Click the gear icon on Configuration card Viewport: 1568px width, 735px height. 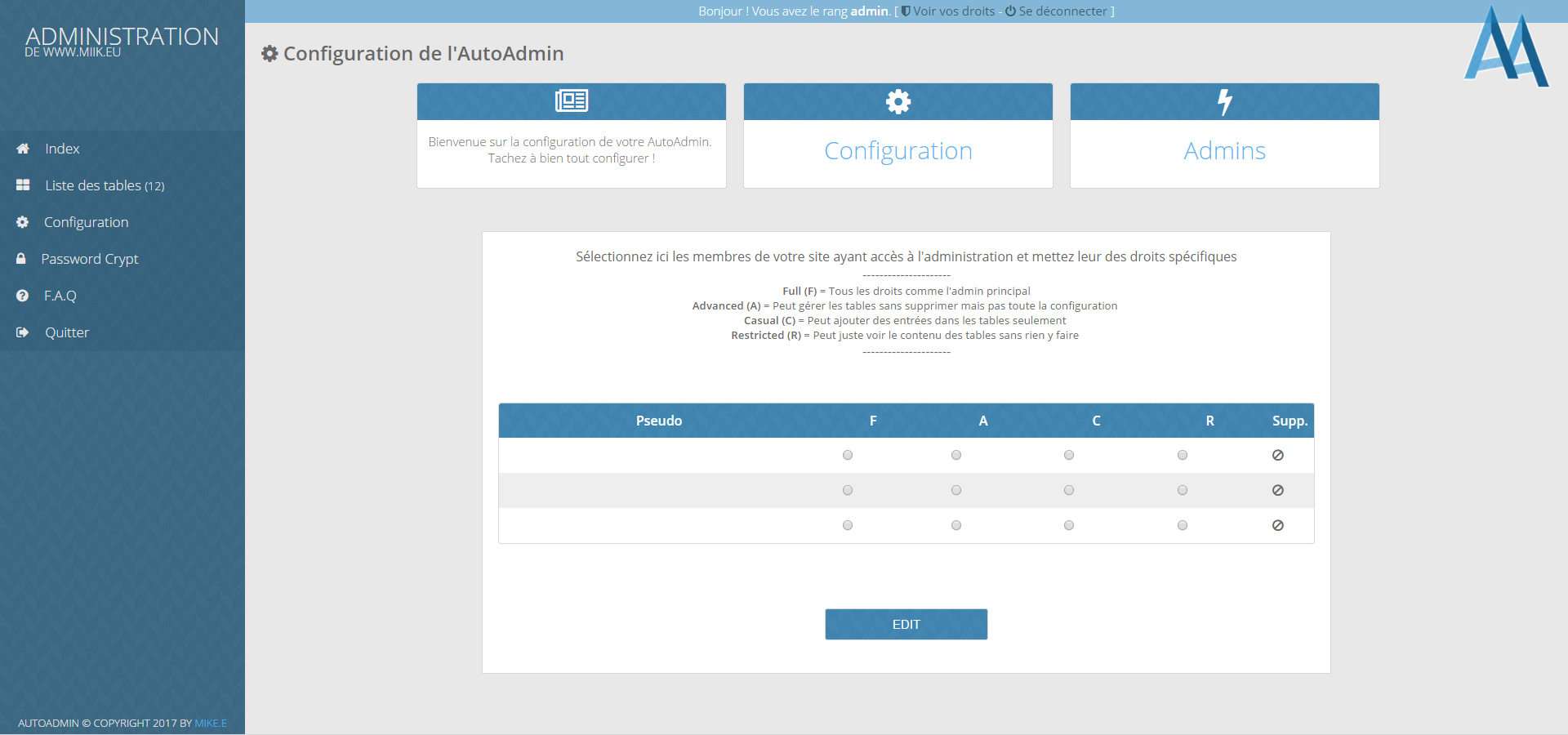[898, 102]
